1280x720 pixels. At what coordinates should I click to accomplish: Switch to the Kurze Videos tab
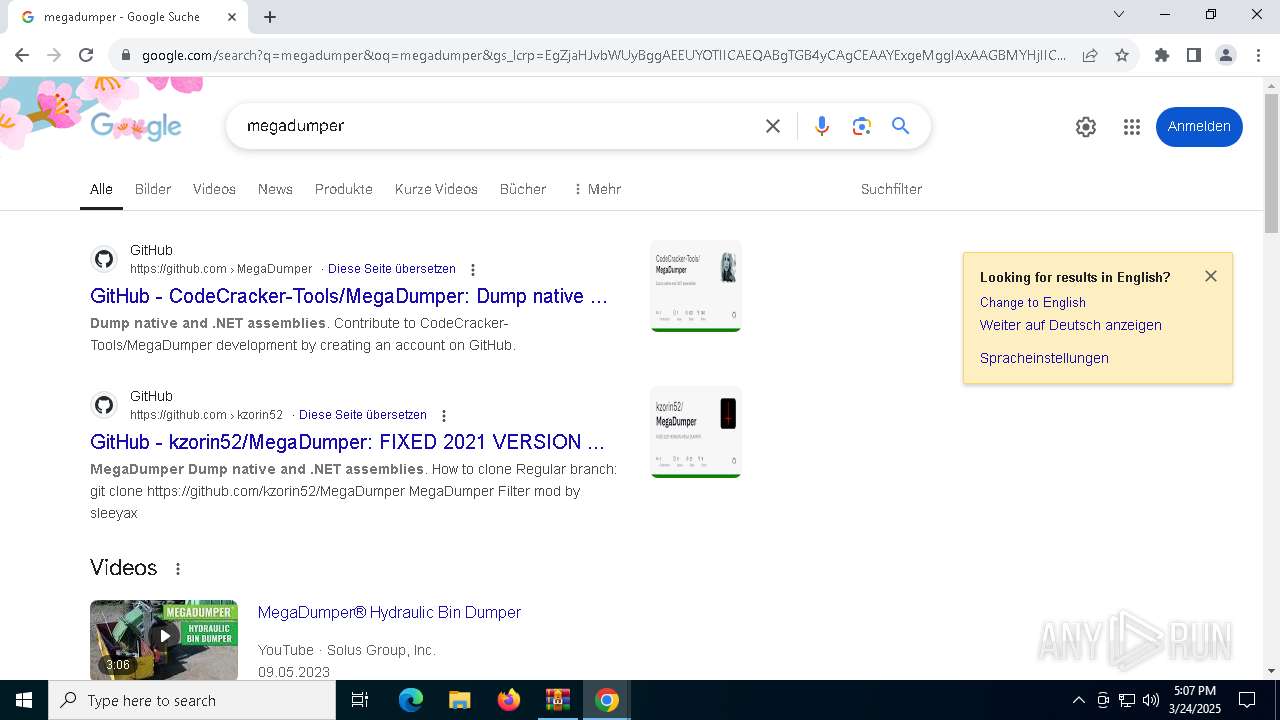pos(436,189)
